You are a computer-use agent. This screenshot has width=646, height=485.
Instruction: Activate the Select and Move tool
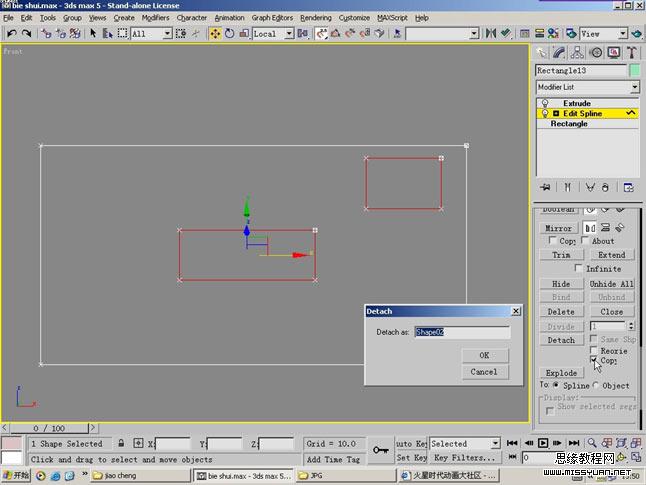click(x=215, y=33)
